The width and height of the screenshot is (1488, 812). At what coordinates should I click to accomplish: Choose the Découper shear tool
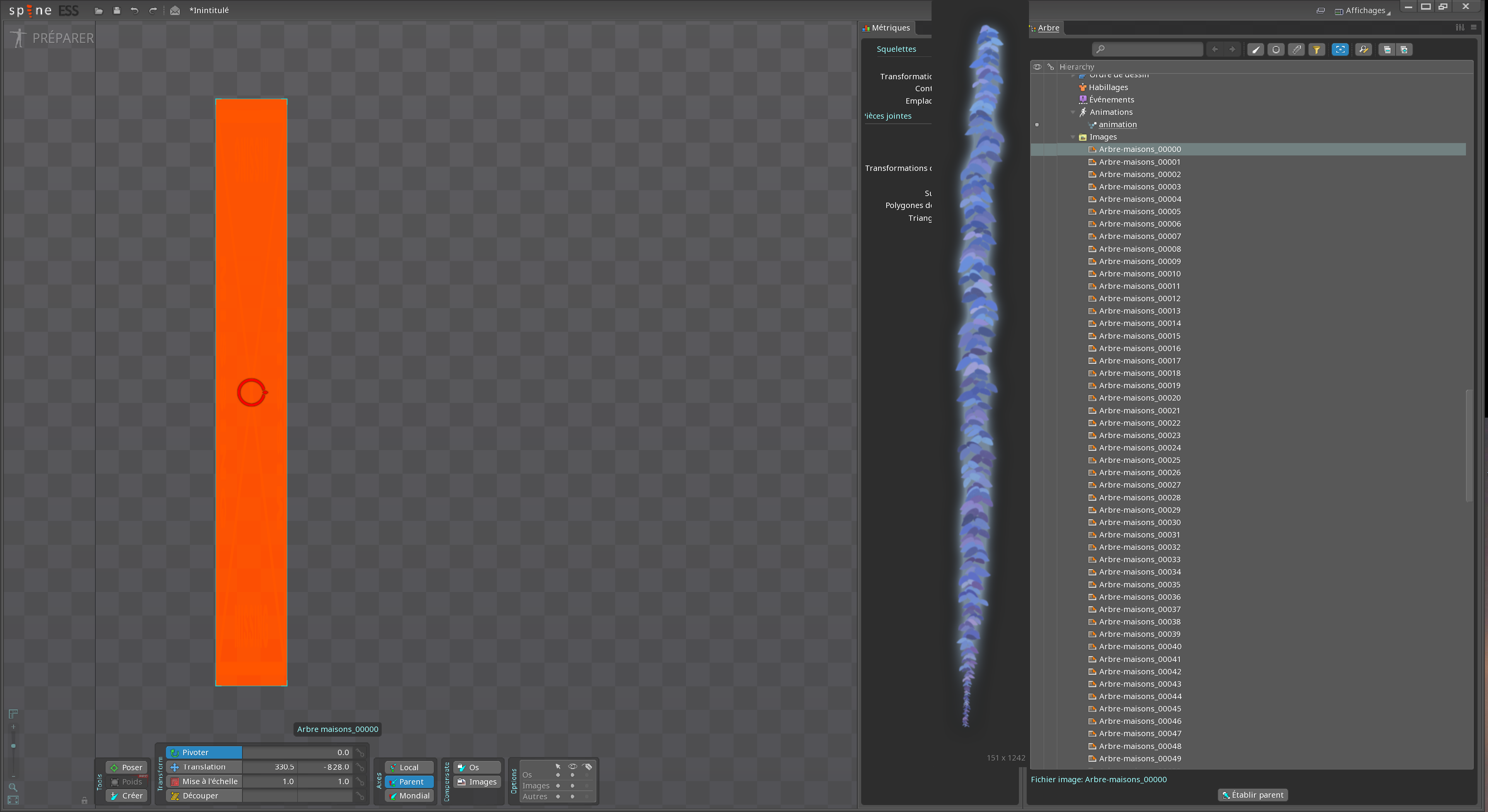[200, 795]
